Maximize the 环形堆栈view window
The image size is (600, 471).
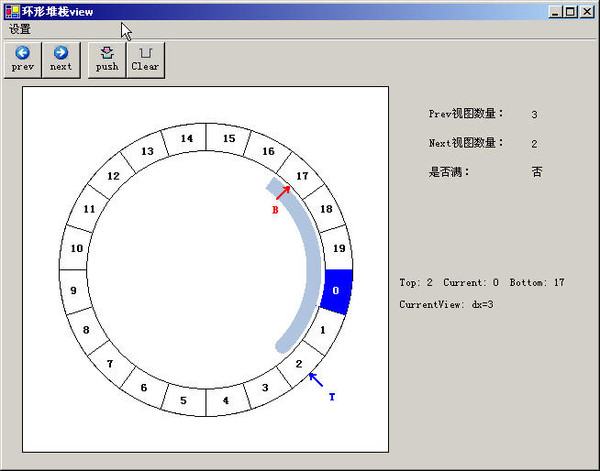tap(570, 11)
